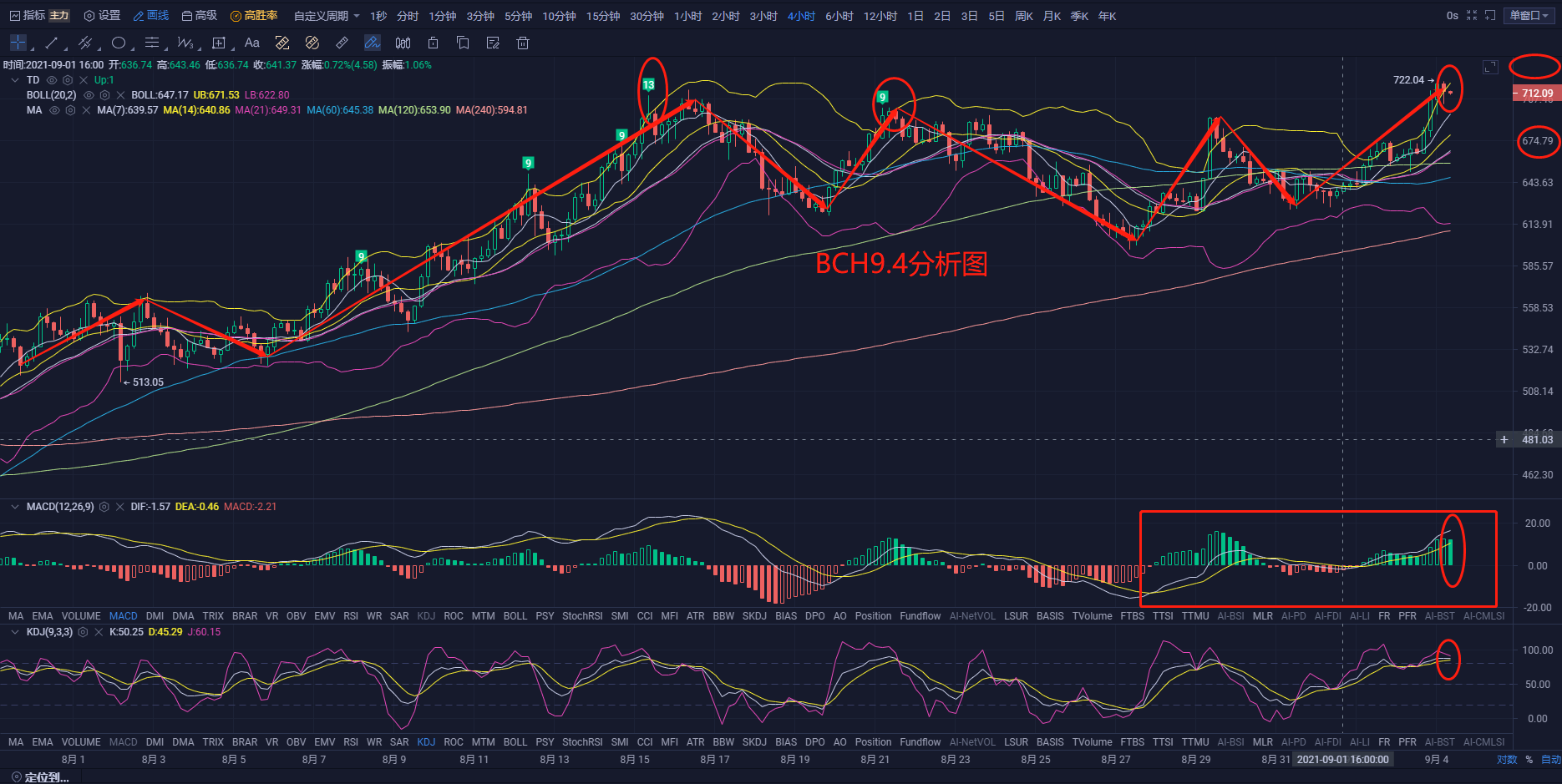Collapse the KDJ panel chevron
Screen dimensions: 1562x784
14,632
